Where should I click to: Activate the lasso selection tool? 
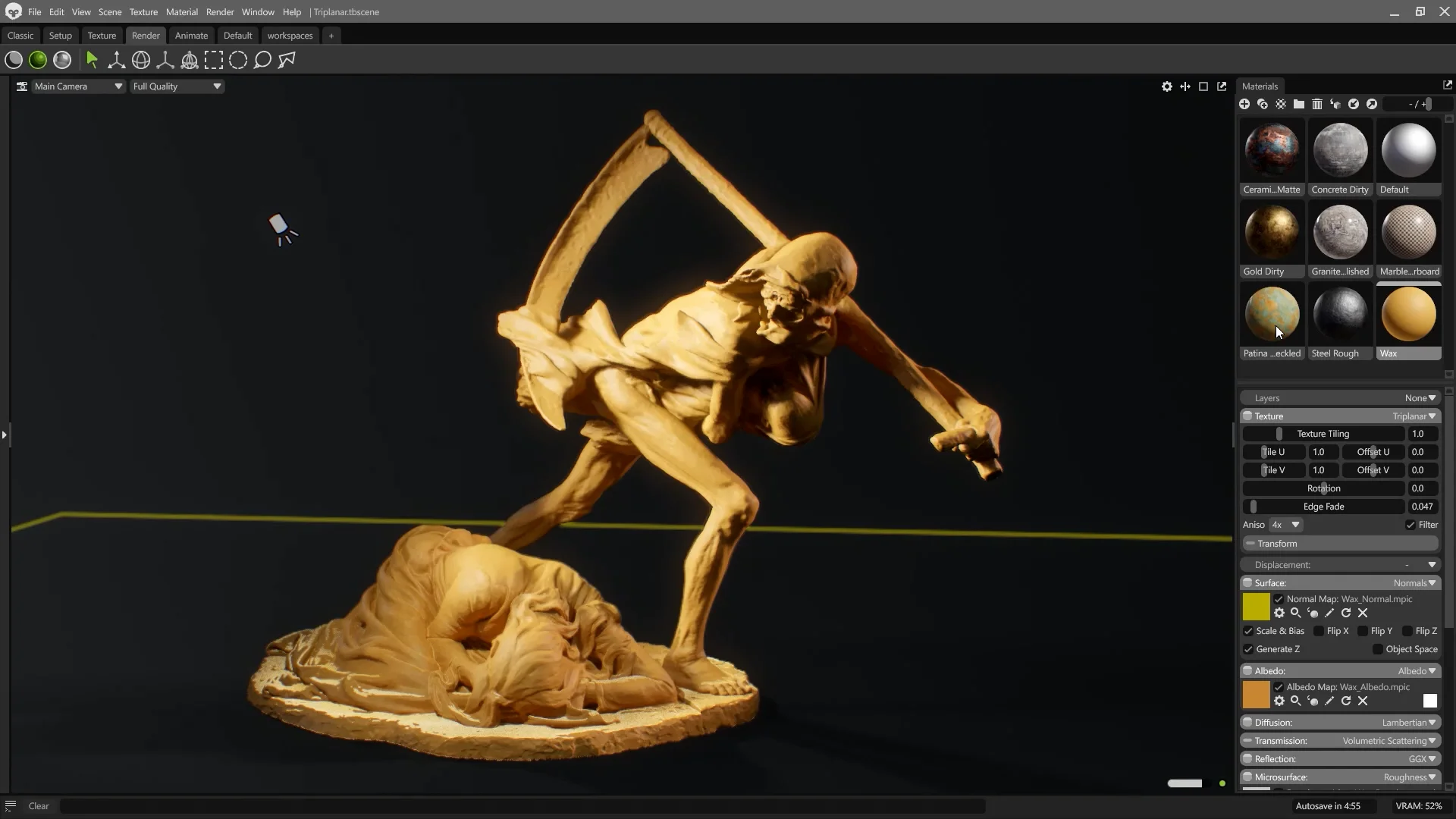coord(262,60)
